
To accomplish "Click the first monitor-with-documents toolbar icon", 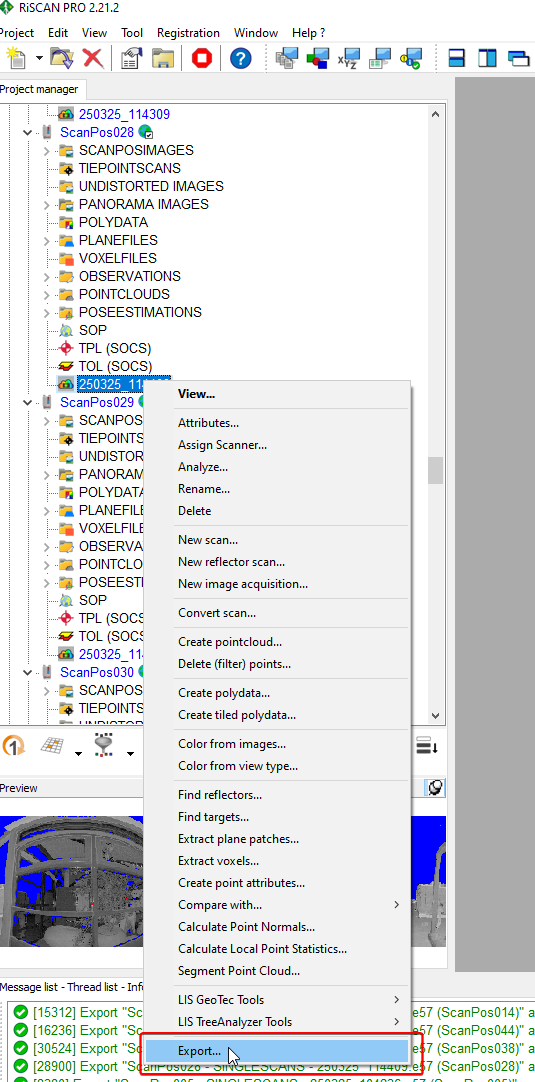I will tap(286, 58).
